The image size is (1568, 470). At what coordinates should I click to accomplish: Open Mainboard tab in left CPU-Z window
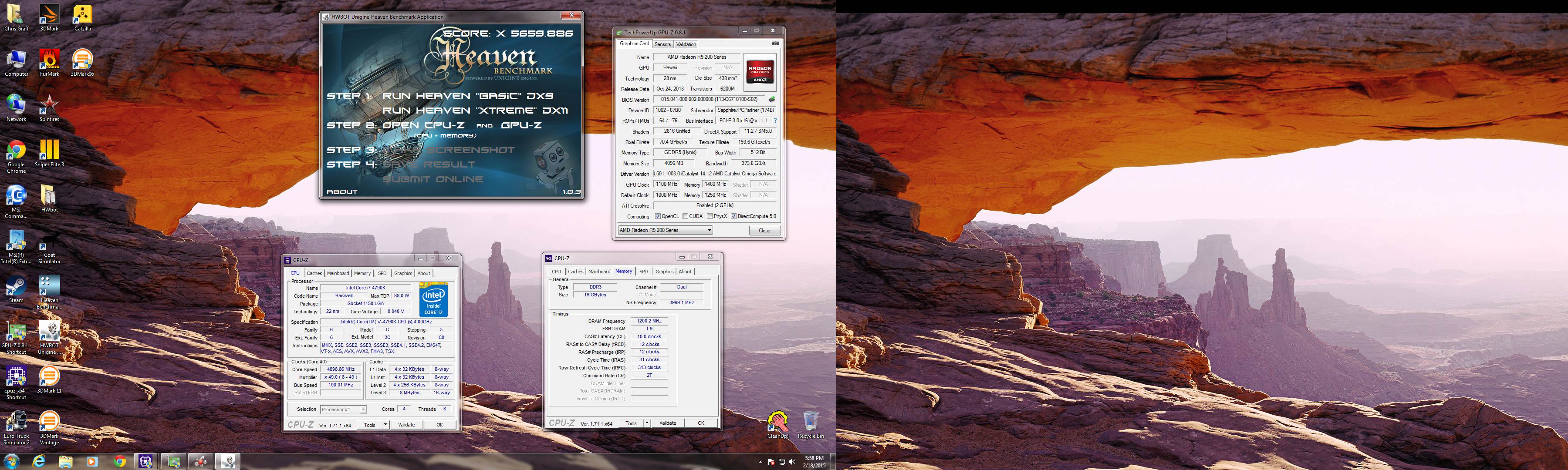point(338,273)
